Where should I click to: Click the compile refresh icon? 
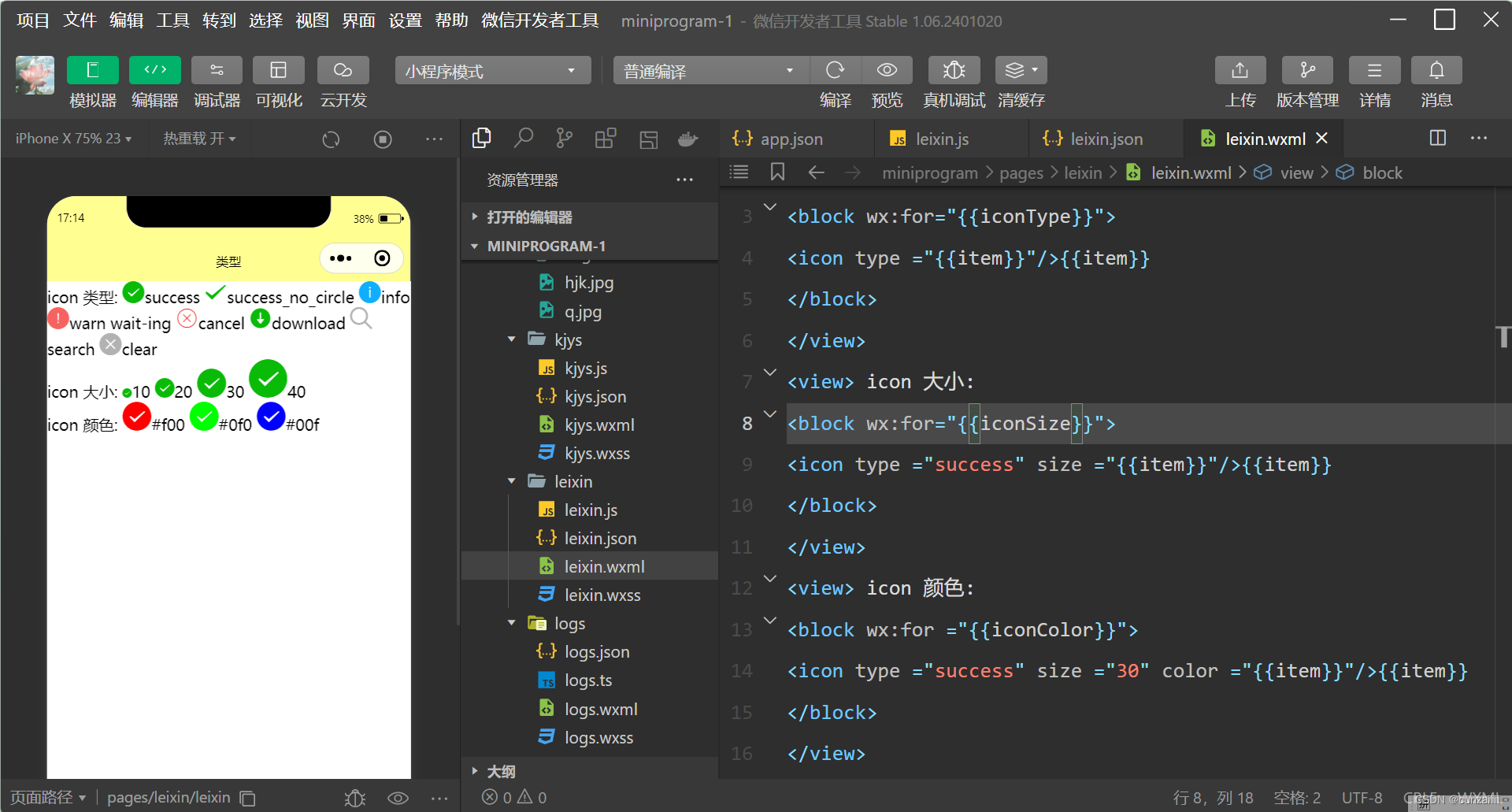click(x=835, y=70)
